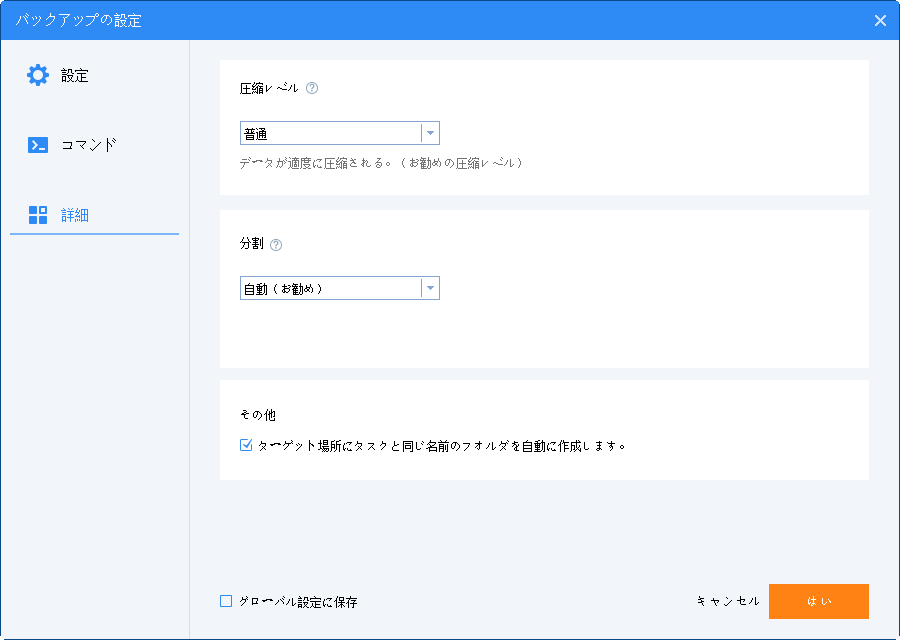Open the コマンド tab

pos(89,145)
